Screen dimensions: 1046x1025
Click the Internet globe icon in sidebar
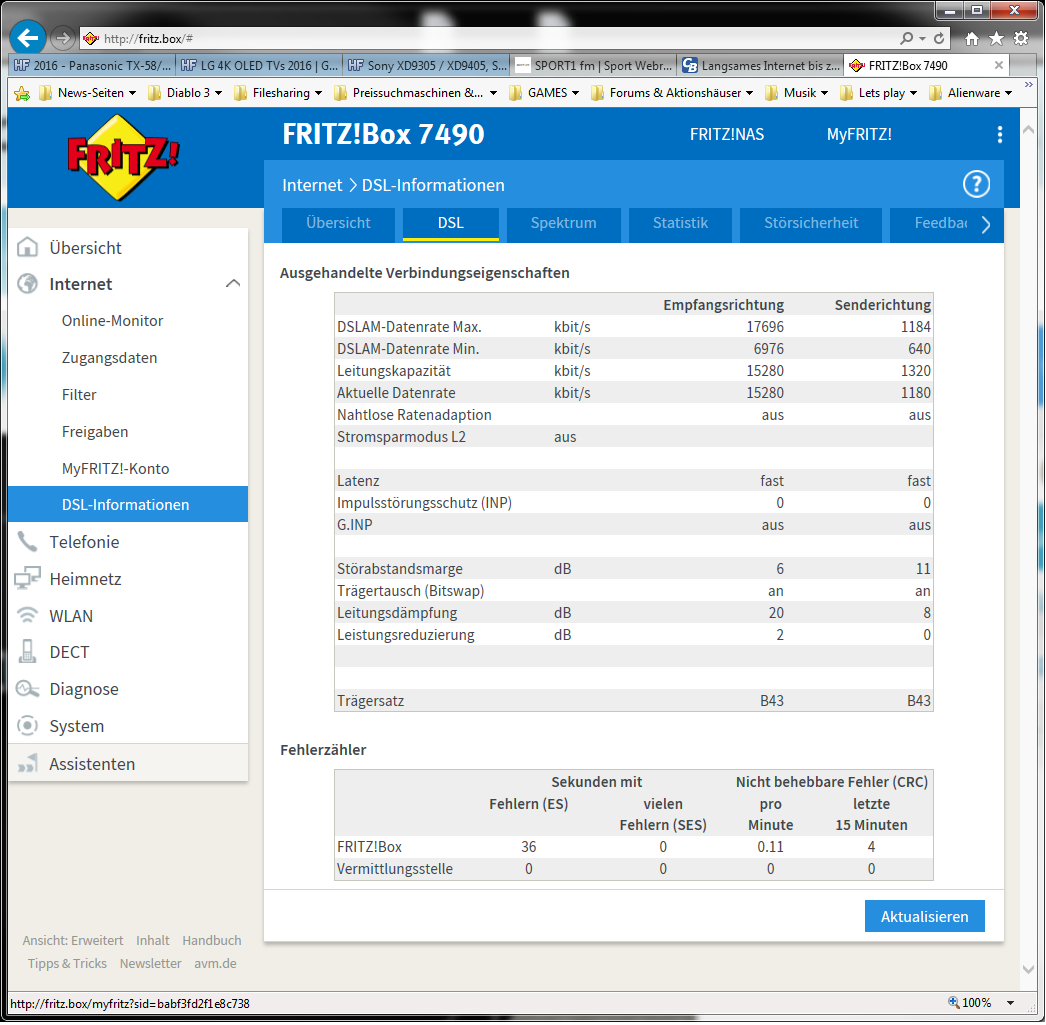[27, 284]
